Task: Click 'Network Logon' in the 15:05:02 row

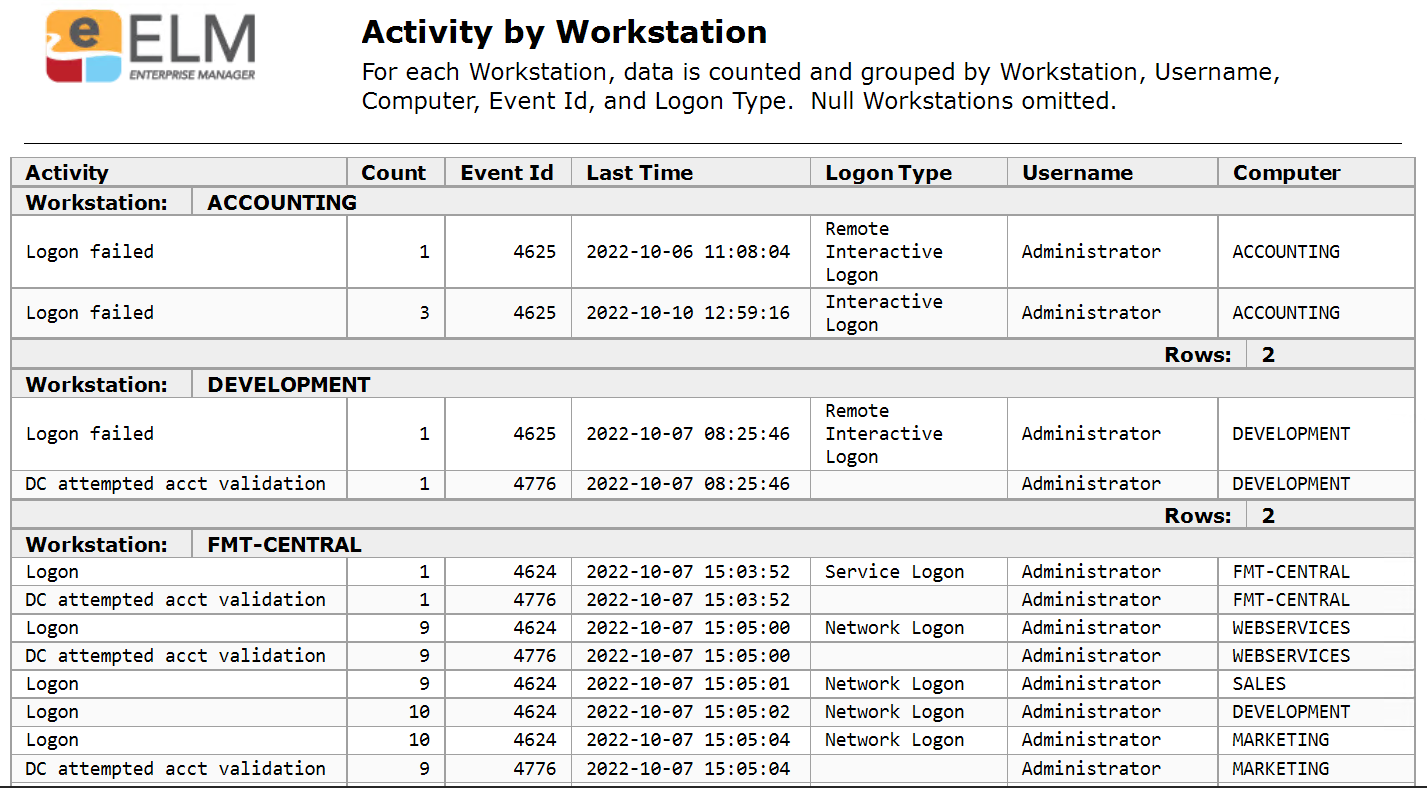Action: click(895, 712)
